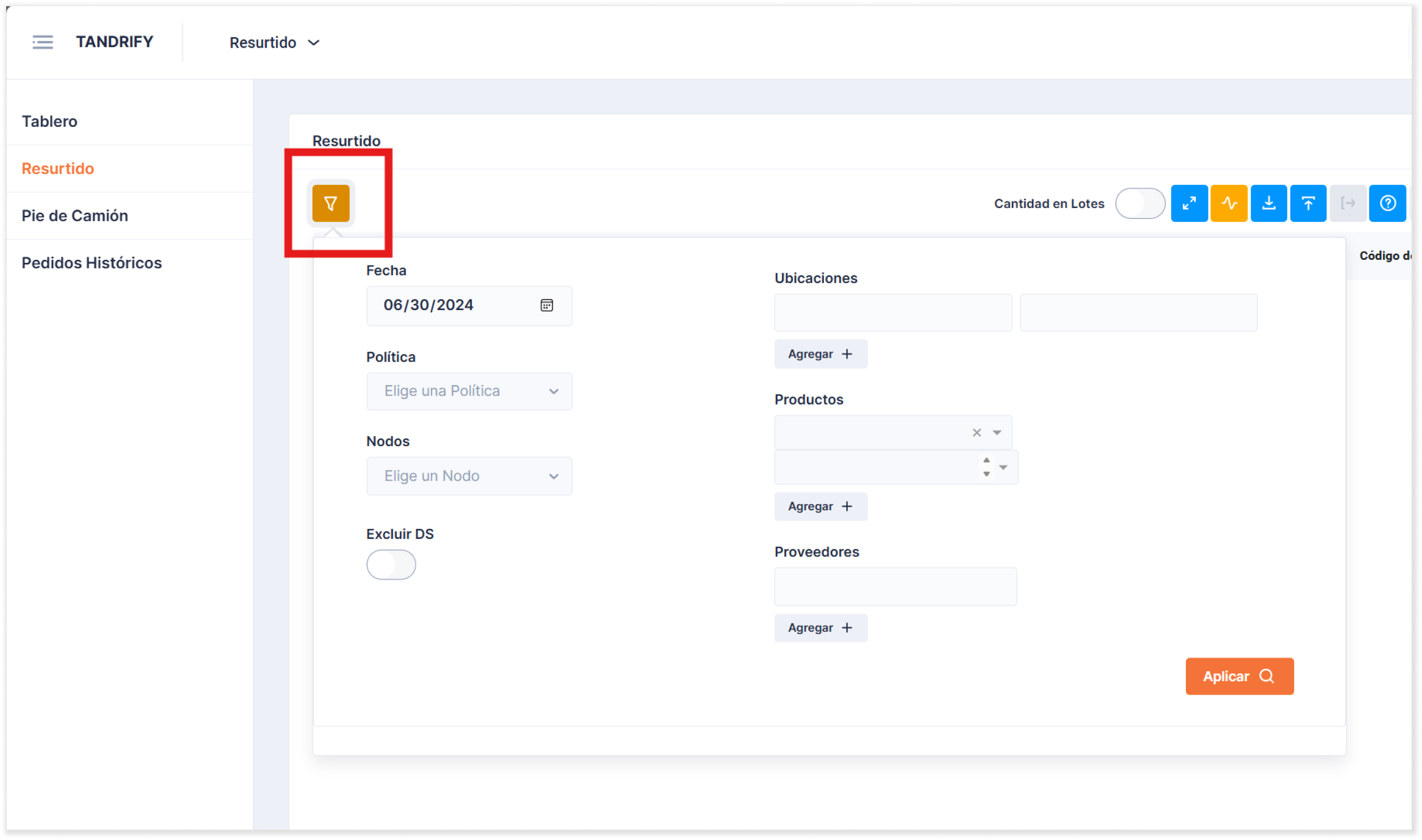
Task: Click Agregar under Proveedores
Action: (820, 628)
